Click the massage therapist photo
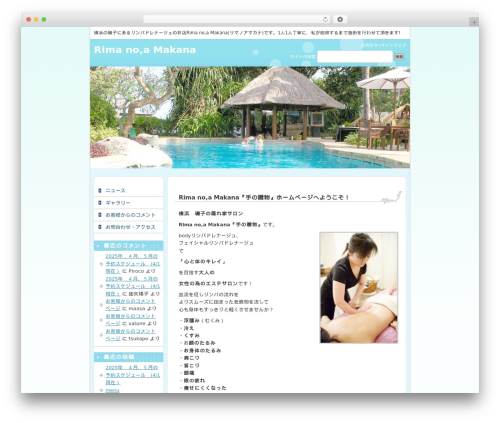Viewport: 500px width, 423px height. point(359,288)
